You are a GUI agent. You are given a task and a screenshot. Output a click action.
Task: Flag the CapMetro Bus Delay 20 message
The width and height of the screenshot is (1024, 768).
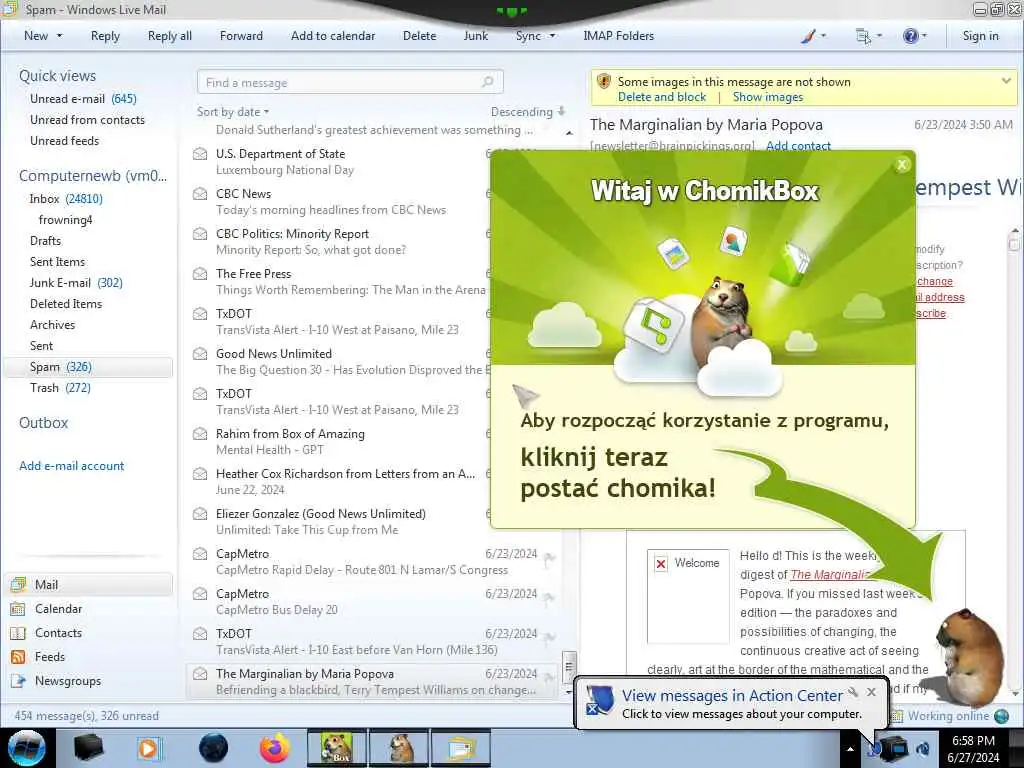550,598
